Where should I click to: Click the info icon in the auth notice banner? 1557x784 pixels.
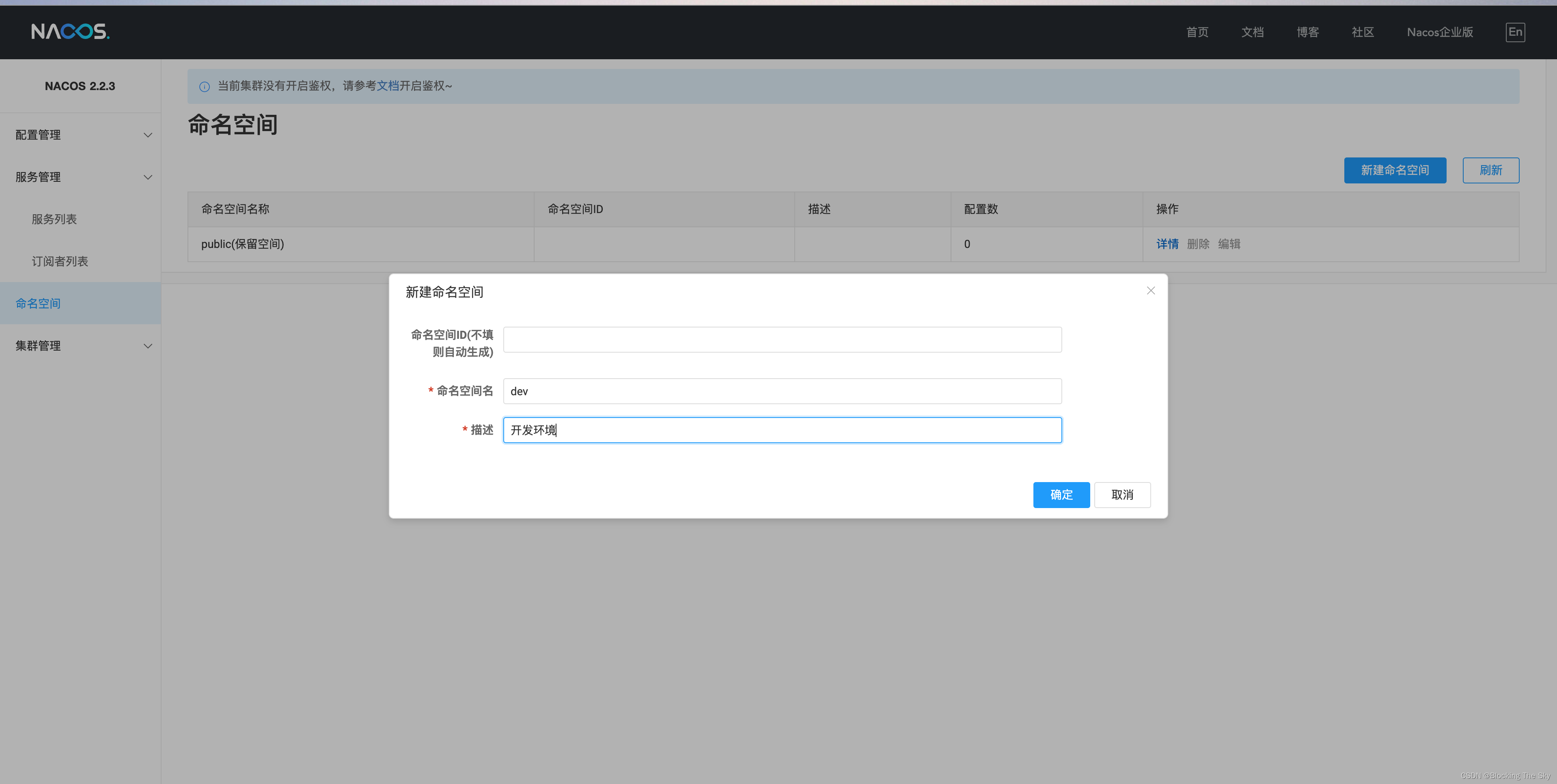204,86
